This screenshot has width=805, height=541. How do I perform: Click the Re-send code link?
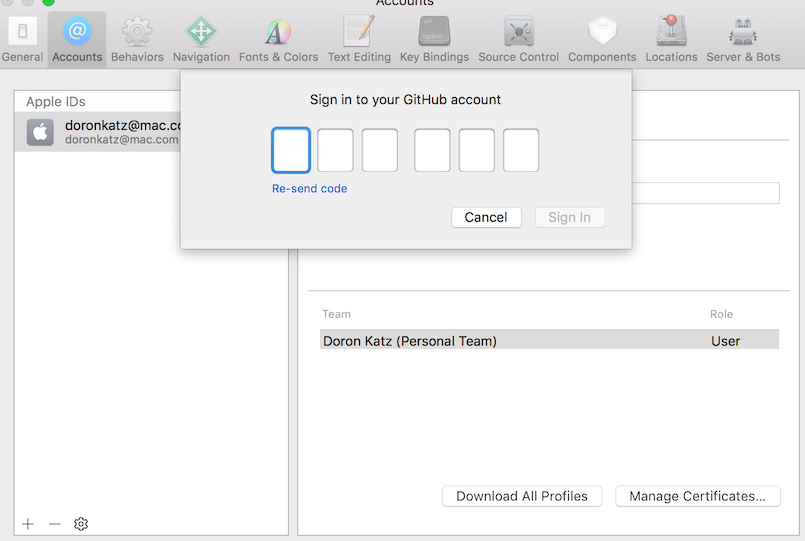point(310,188)
